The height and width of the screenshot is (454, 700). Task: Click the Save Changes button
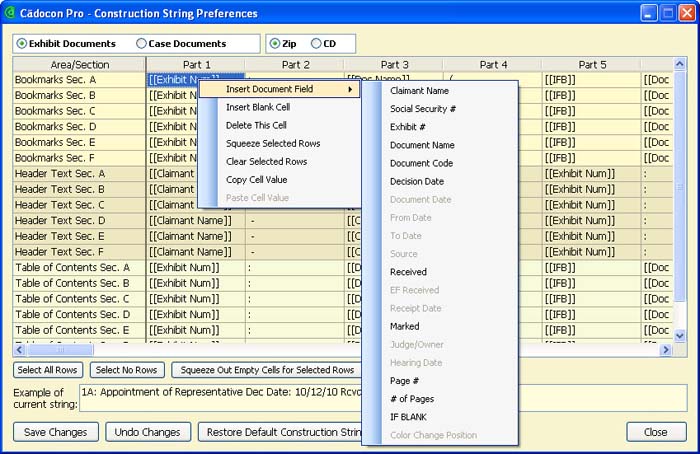(x=56, y=432)
